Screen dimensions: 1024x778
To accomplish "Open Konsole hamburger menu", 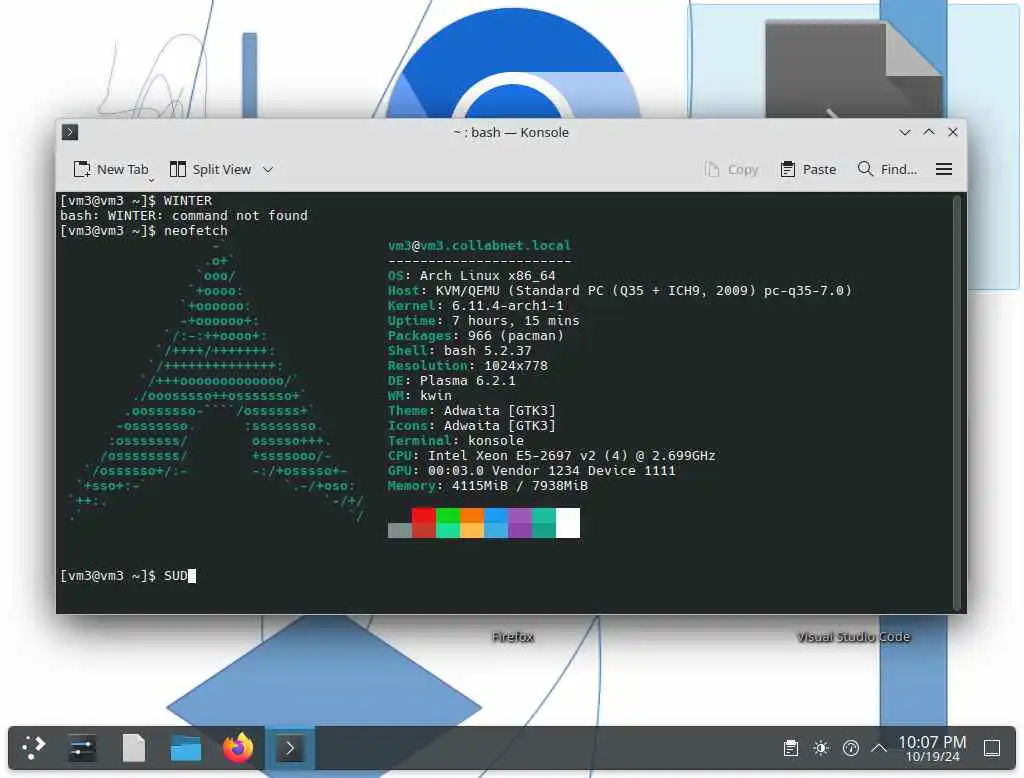I will (943, 169).
